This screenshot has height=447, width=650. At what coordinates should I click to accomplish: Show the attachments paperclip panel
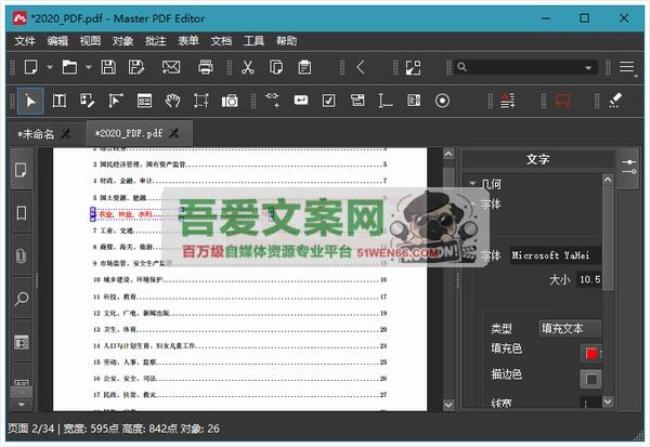pos(21,256)
